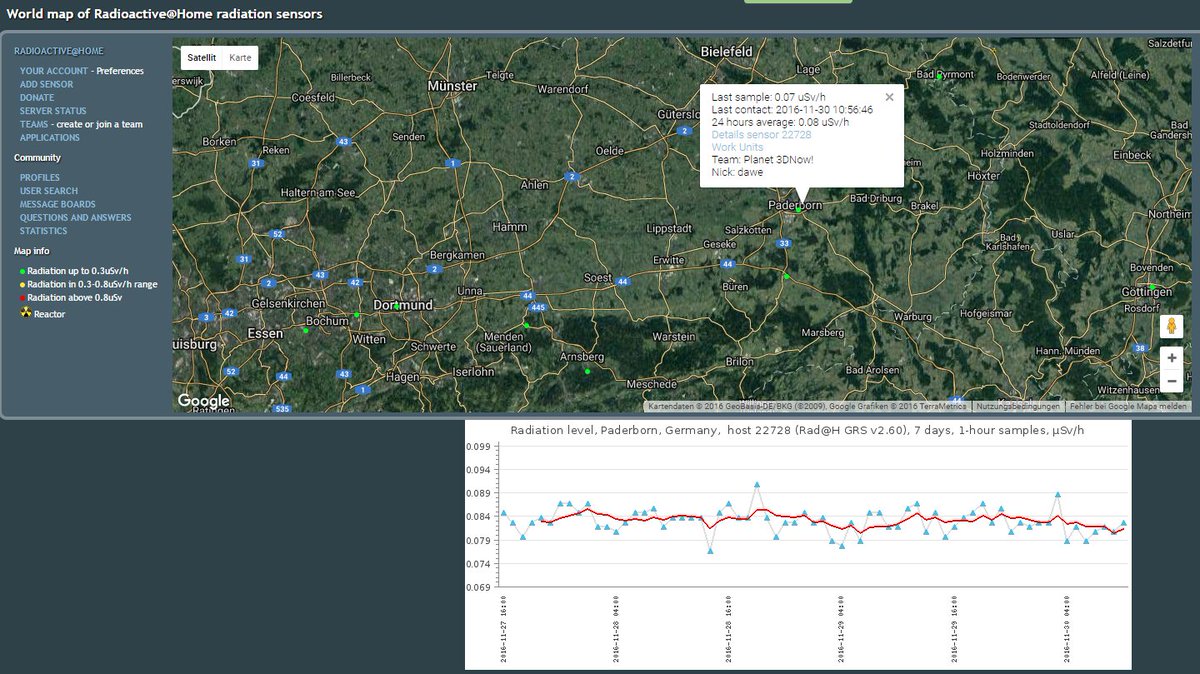Open QUESTIONS AND ANSWERS
The image size is (1200, 674).
click(76, 218)
